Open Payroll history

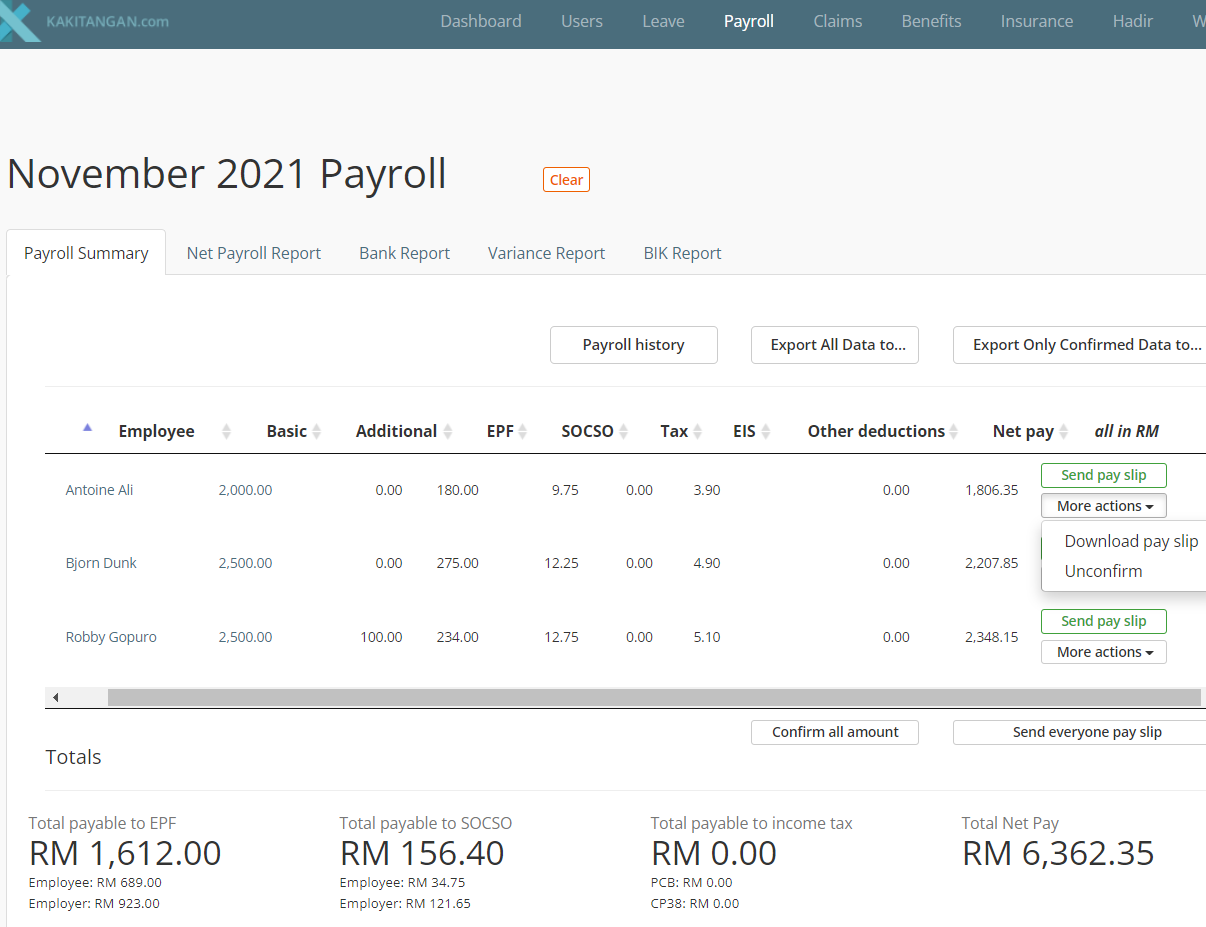coord(633,344)
